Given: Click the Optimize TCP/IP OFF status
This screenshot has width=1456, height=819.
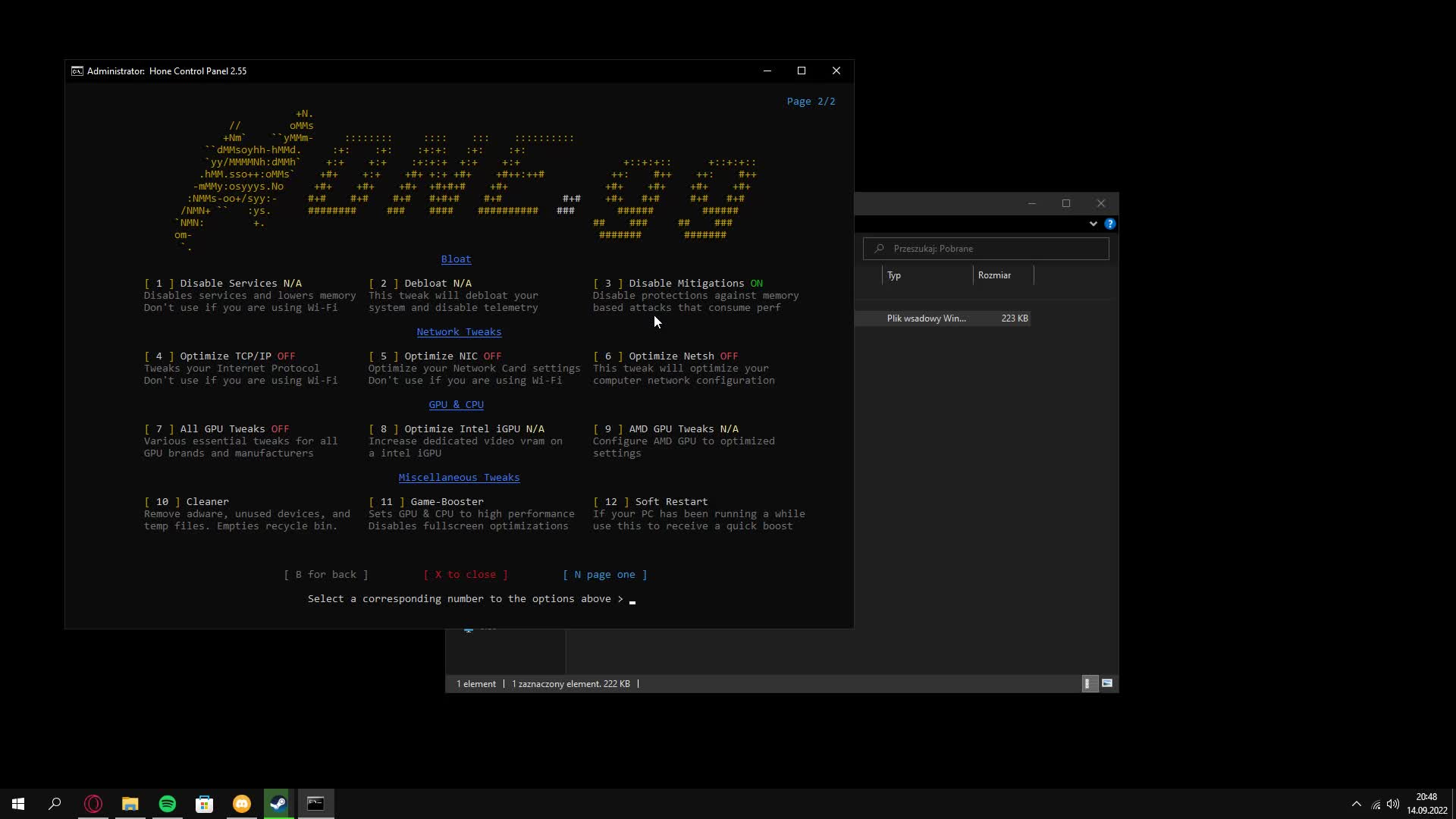Looking at the screenshot, I should 286,356.
